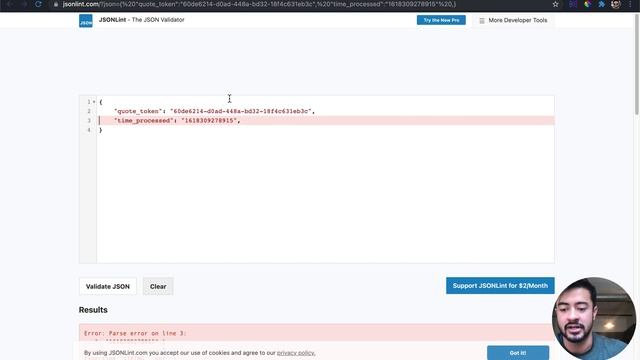Click the page vertical scrollbar
The image size is (640, 360).
(637, 65)
